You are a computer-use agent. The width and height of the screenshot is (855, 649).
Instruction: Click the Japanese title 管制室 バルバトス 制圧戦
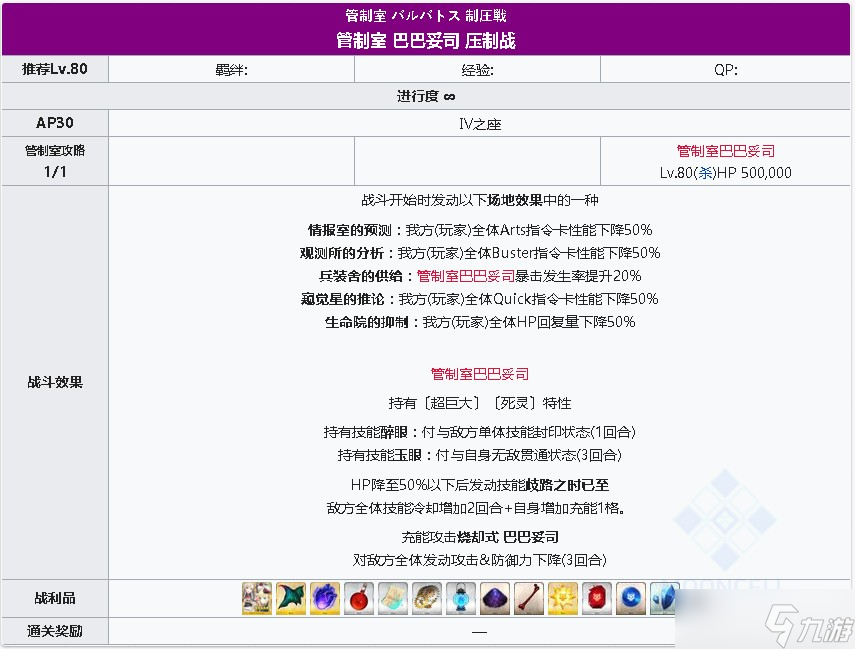[425, 16]
